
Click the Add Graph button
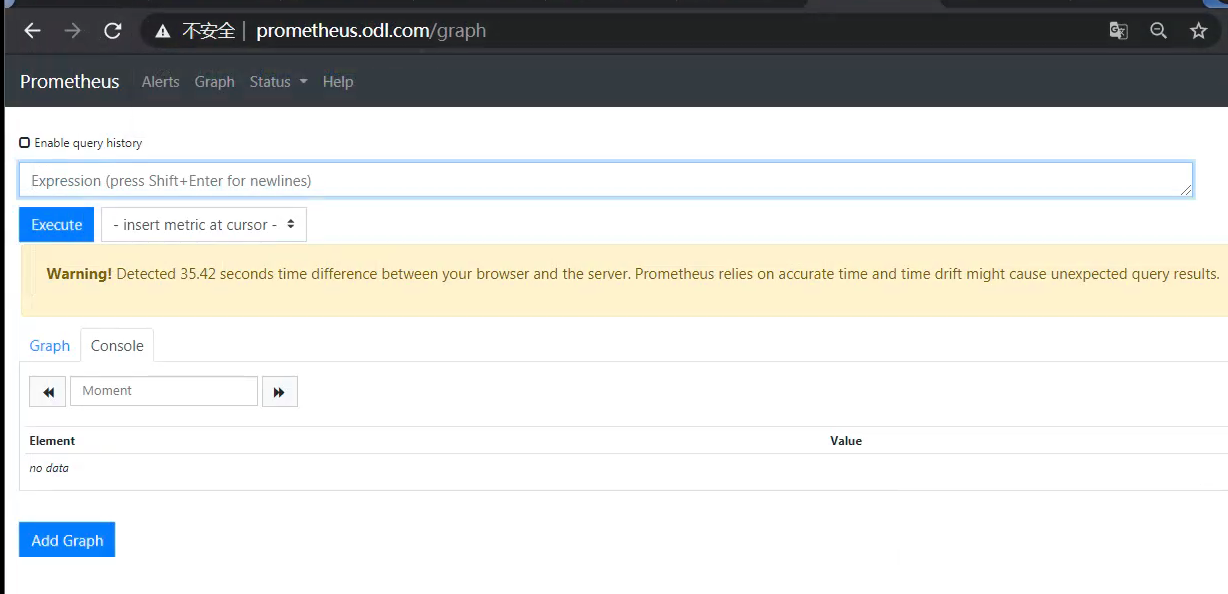[67, 540]
